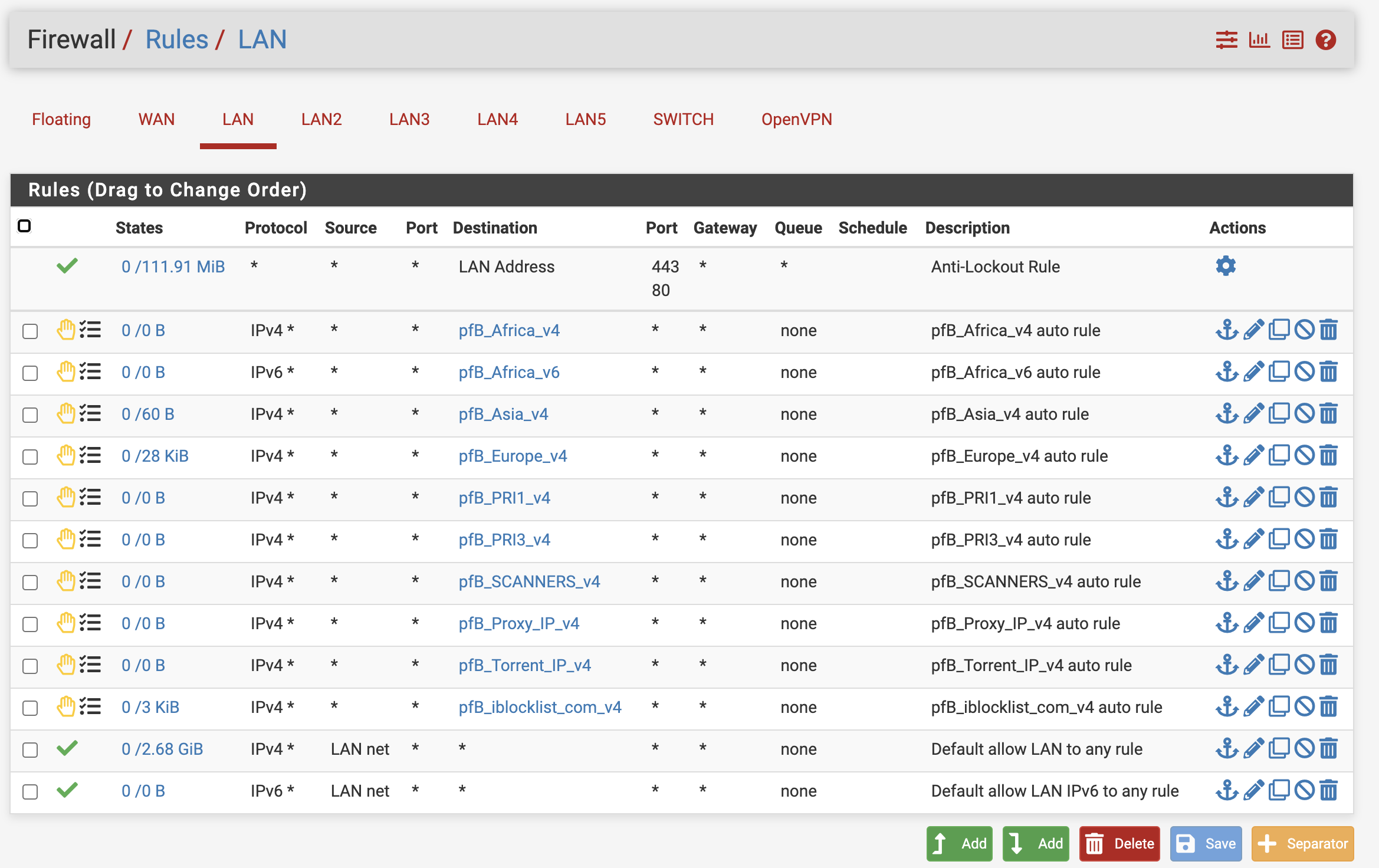
Task: Delete Default allow LAN to any rule via trash
Action: 1328,748
